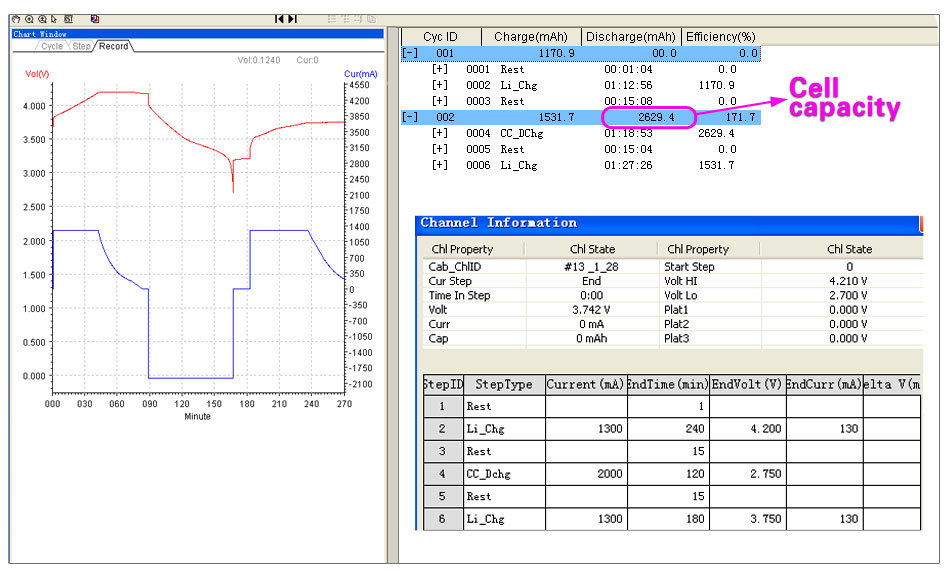Image resolution: width=950 pixels, height=571 pixels.
Task: Expand step 0004 CC_DChg
Action: click(x=440, y=133)
